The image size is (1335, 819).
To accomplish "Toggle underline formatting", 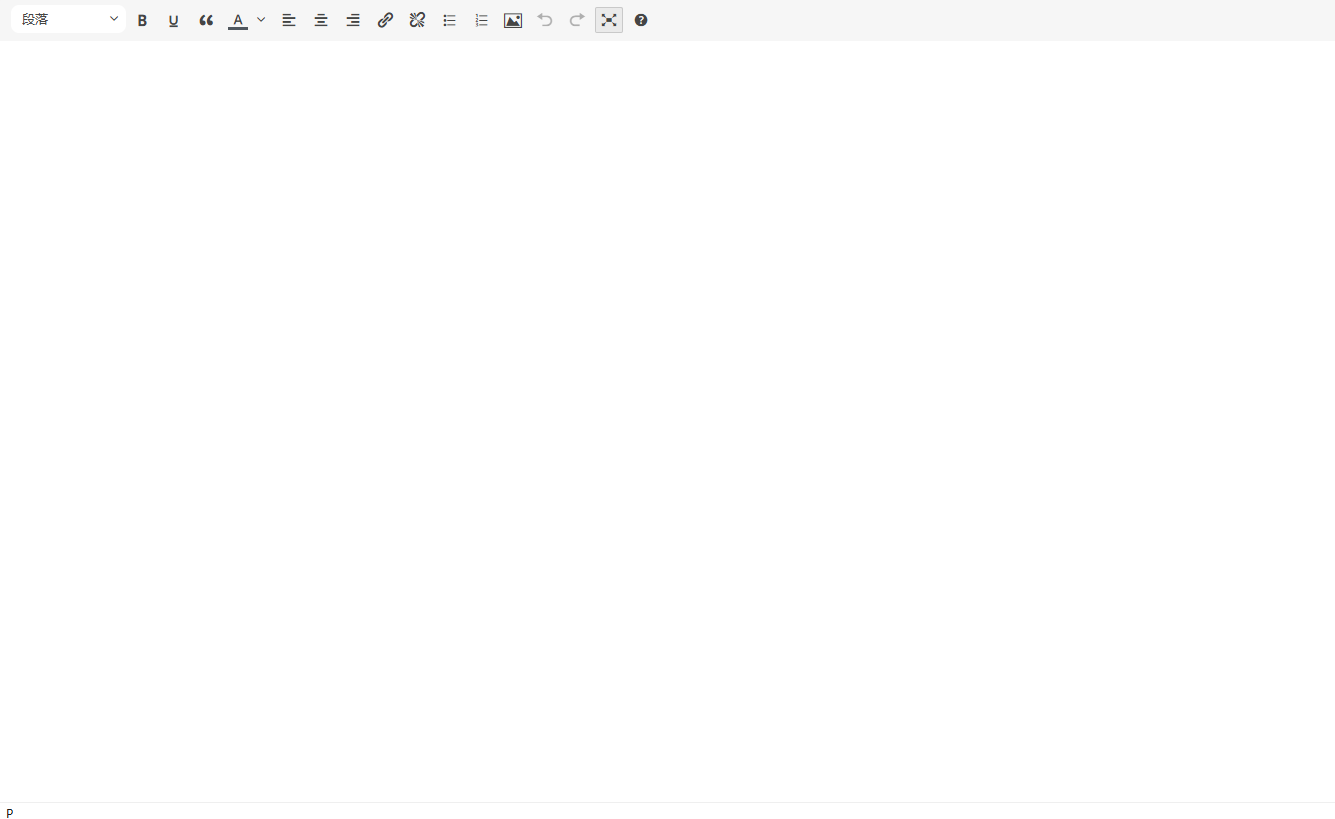I will pyautogui.click(x=174, y=20).
